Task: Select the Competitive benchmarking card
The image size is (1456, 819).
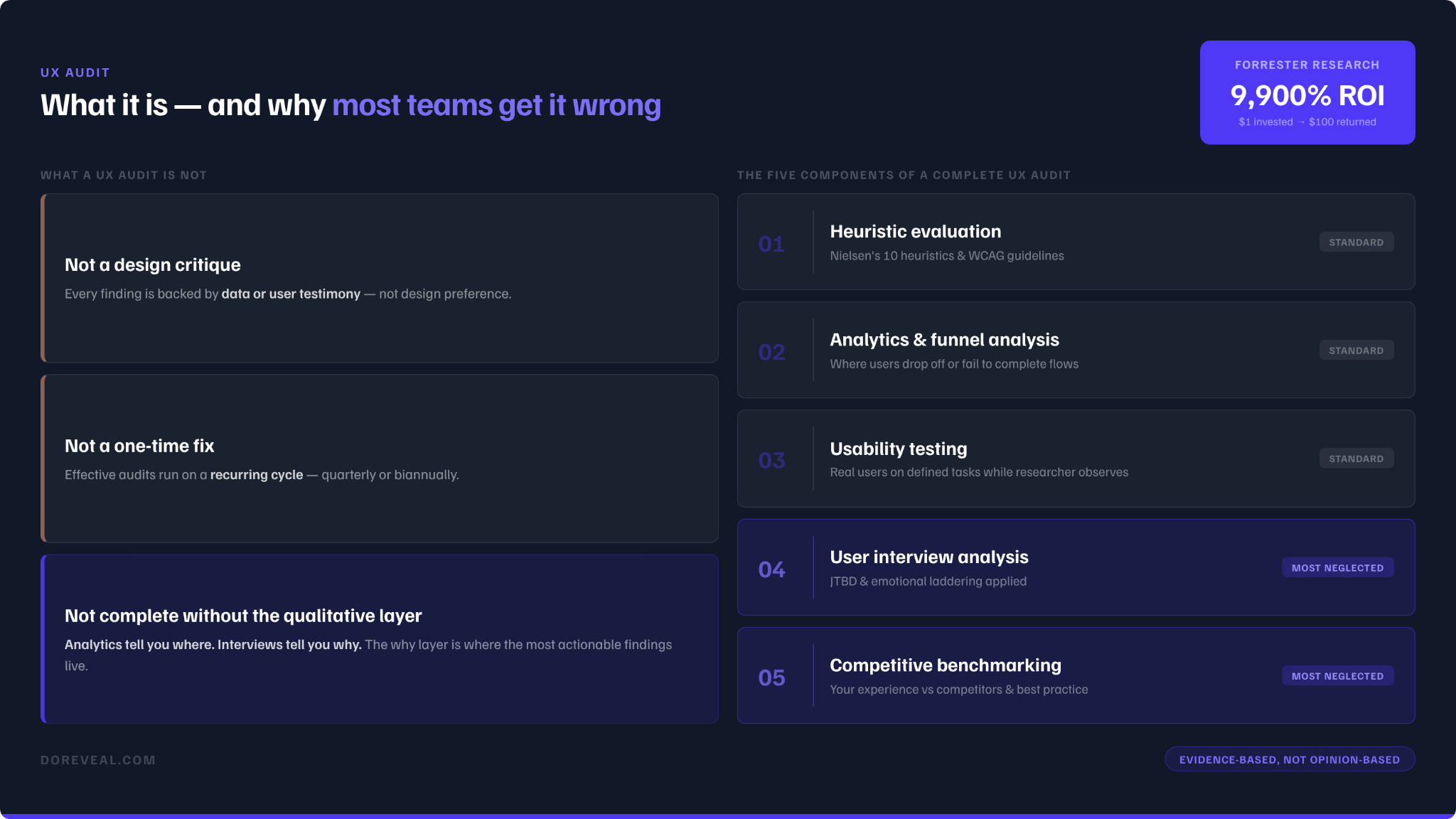Action: [1076, 675]
